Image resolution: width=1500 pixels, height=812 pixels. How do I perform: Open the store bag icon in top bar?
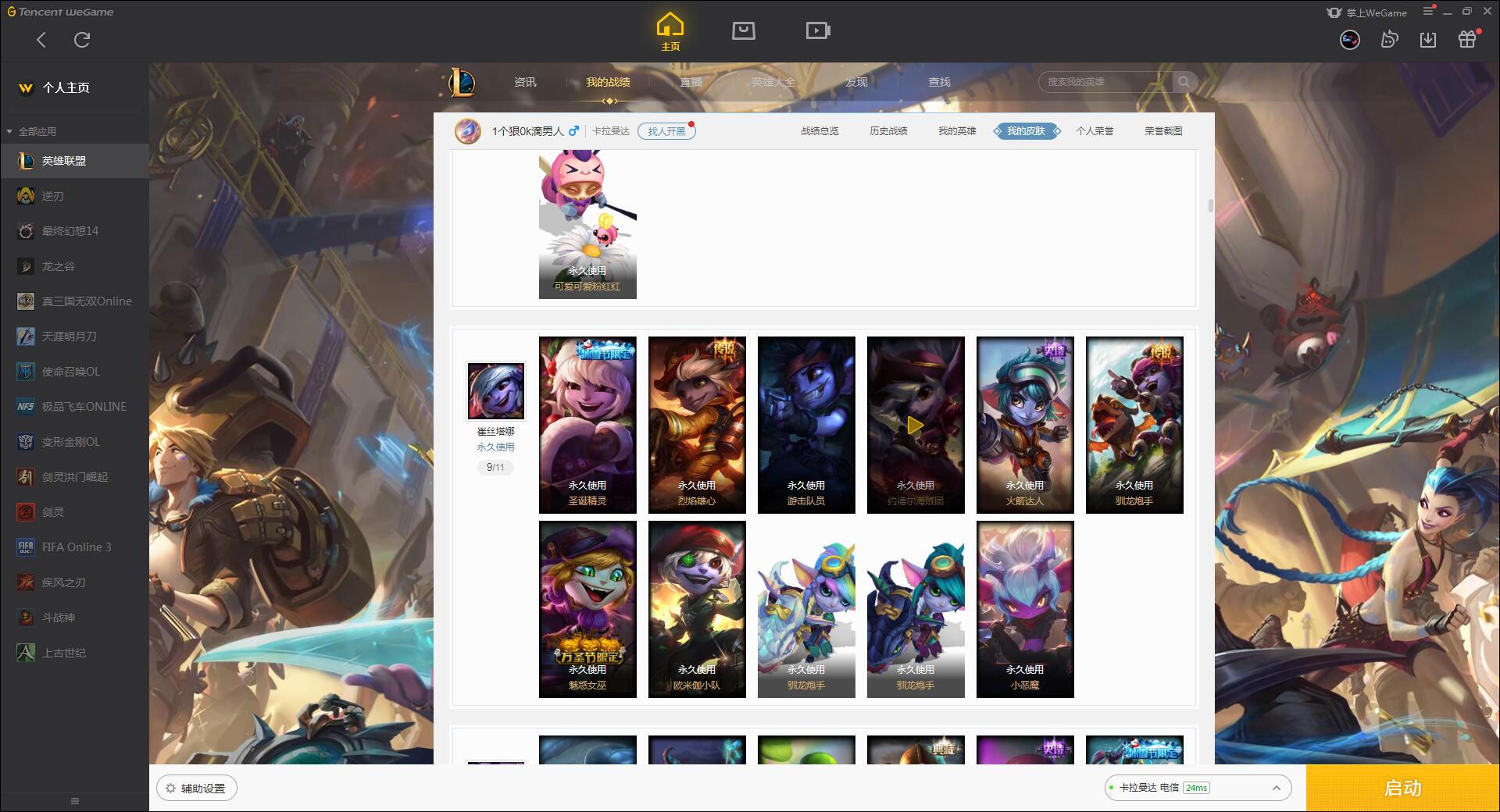tap(743, 31)
